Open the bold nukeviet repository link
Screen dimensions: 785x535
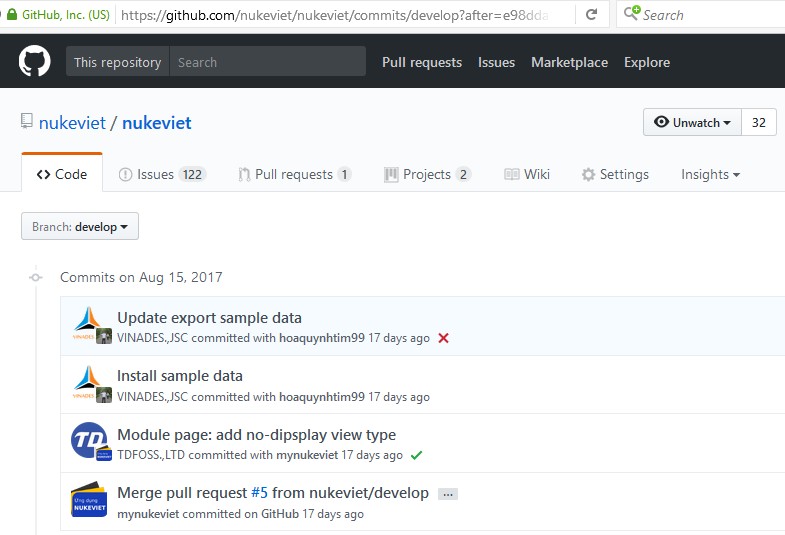click(157, 123)
